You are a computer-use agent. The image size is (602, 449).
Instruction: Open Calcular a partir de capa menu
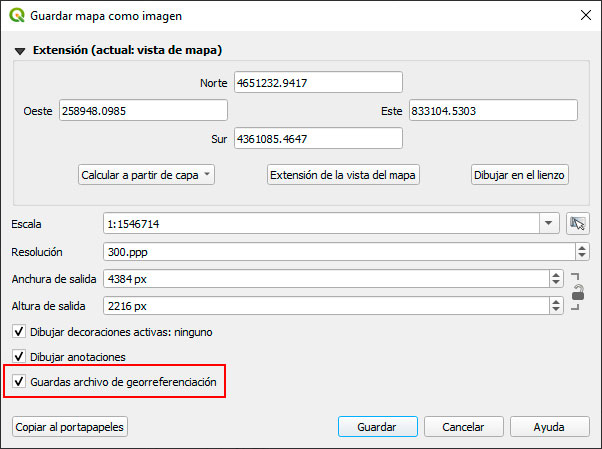click(146, 175)
